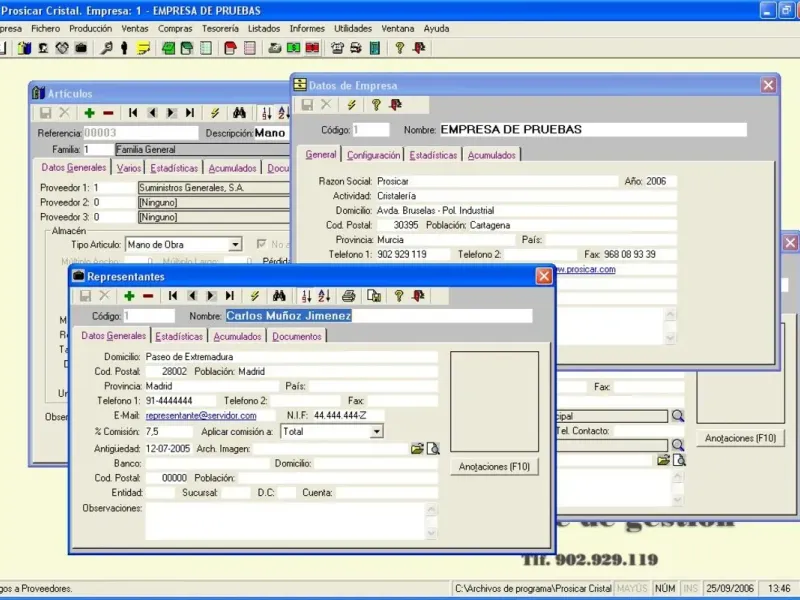Click Anotaciones (F10) button in the background window
Image resolution: width=800 pixels, height=600 pixels.
tap(740, 438)
